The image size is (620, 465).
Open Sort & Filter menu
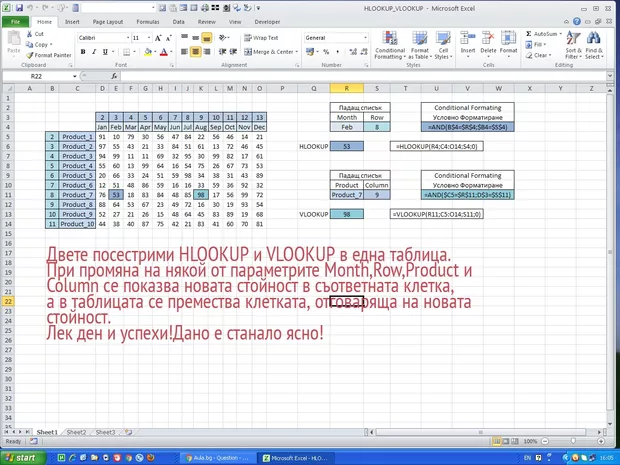[x=573, y=45]
